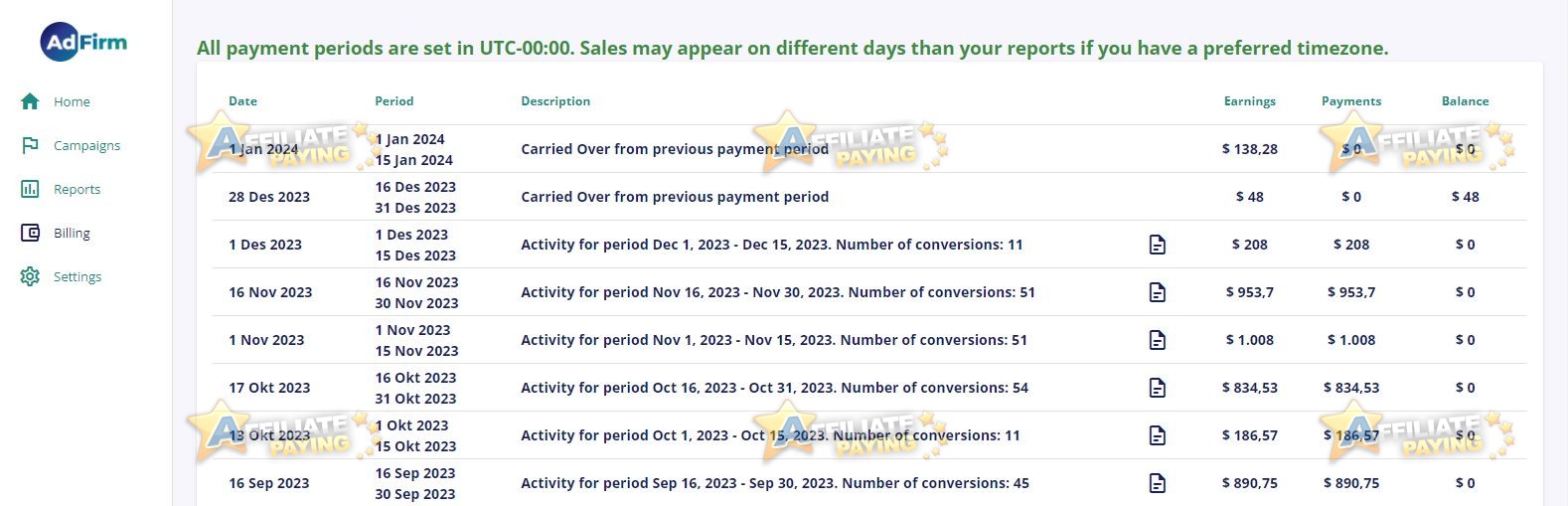Open invoice document for Oct 16-31 2023
1568x506 pixels.
tap(1158, 388)
